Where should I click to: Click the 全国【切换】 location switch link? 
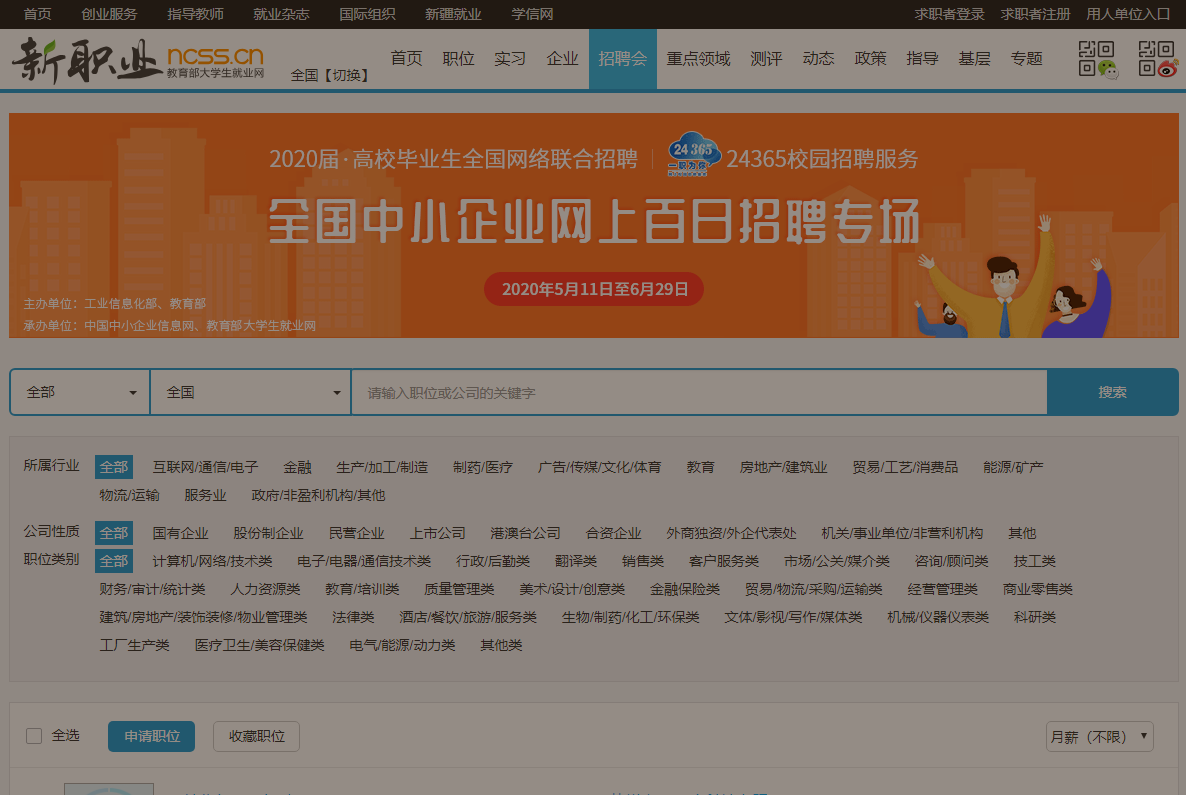(330, 75)
